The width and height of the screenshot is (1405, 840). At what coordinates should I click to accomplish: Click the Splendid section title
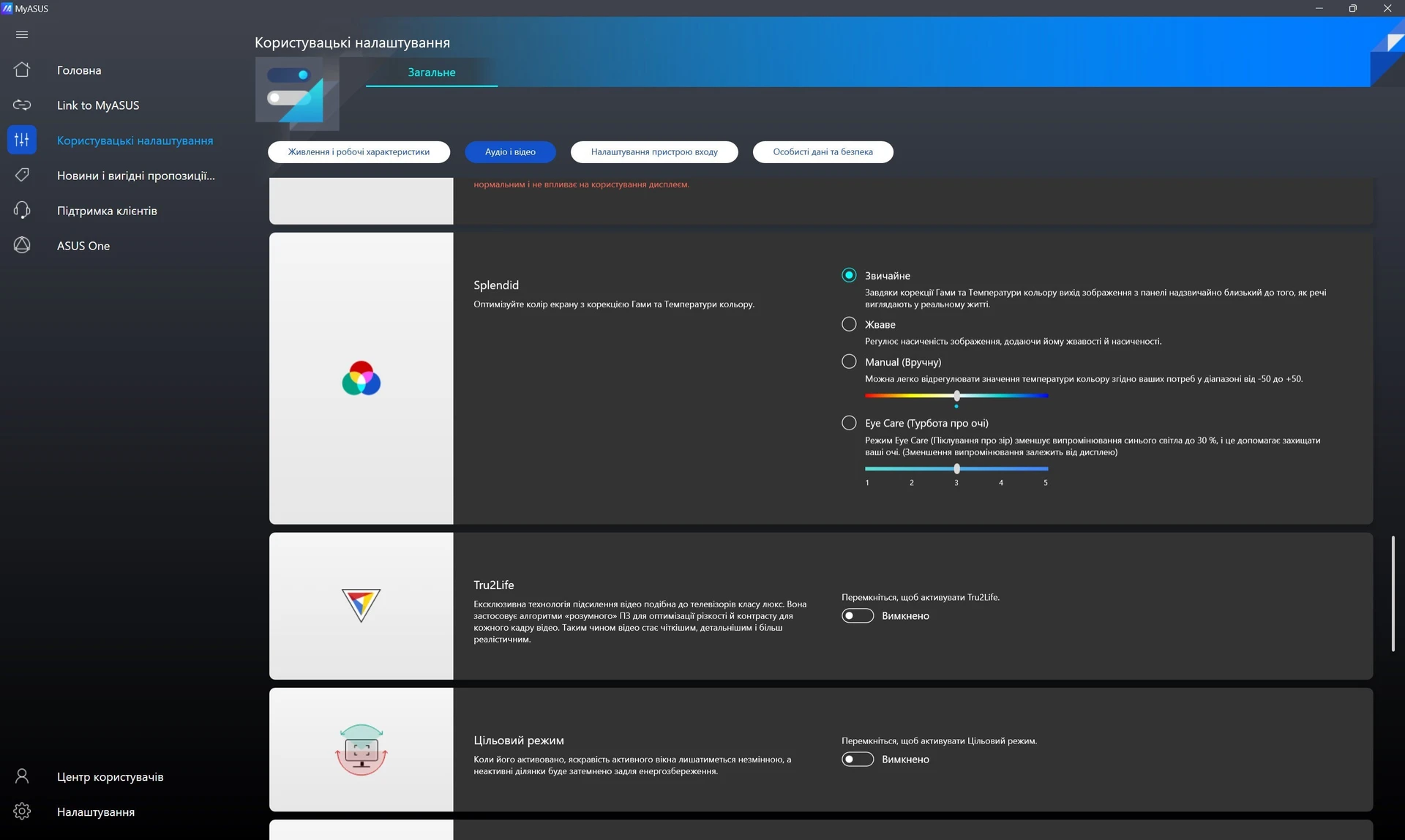tap(496, 285)
